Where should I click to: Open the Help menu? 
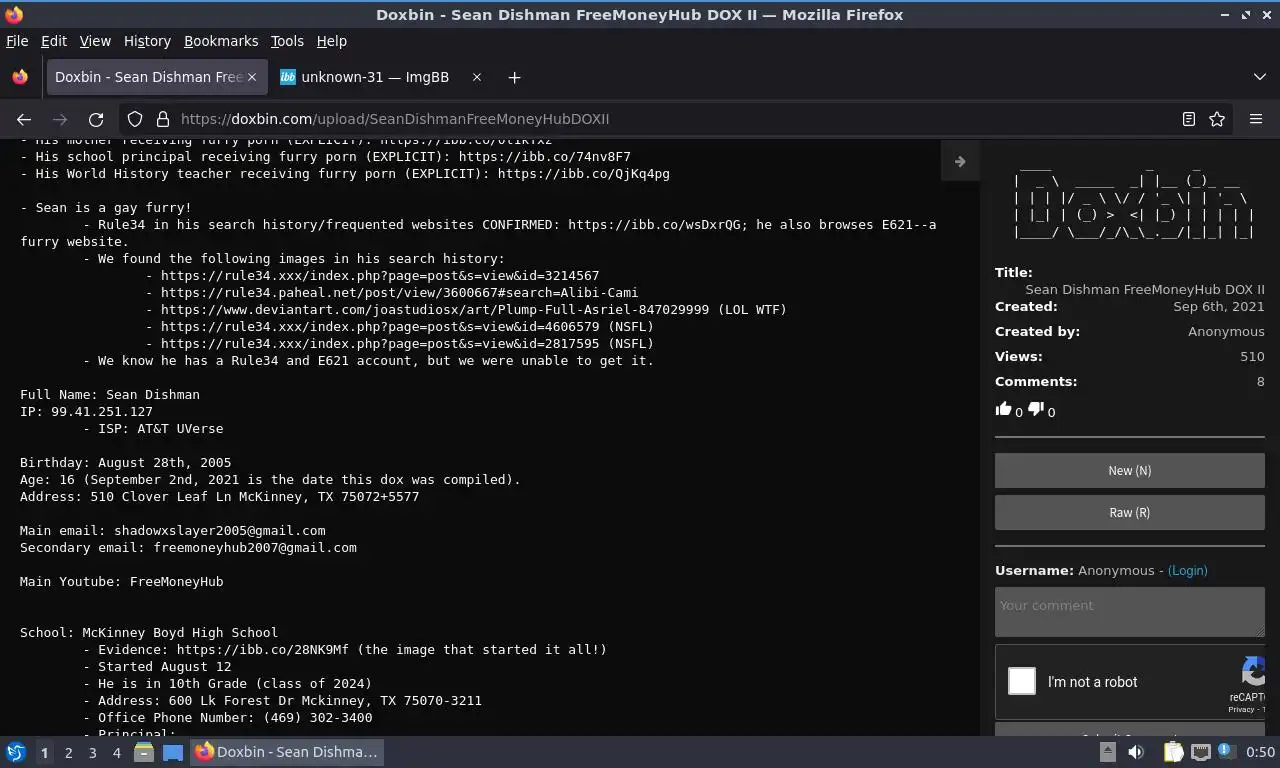pos(332,41)
